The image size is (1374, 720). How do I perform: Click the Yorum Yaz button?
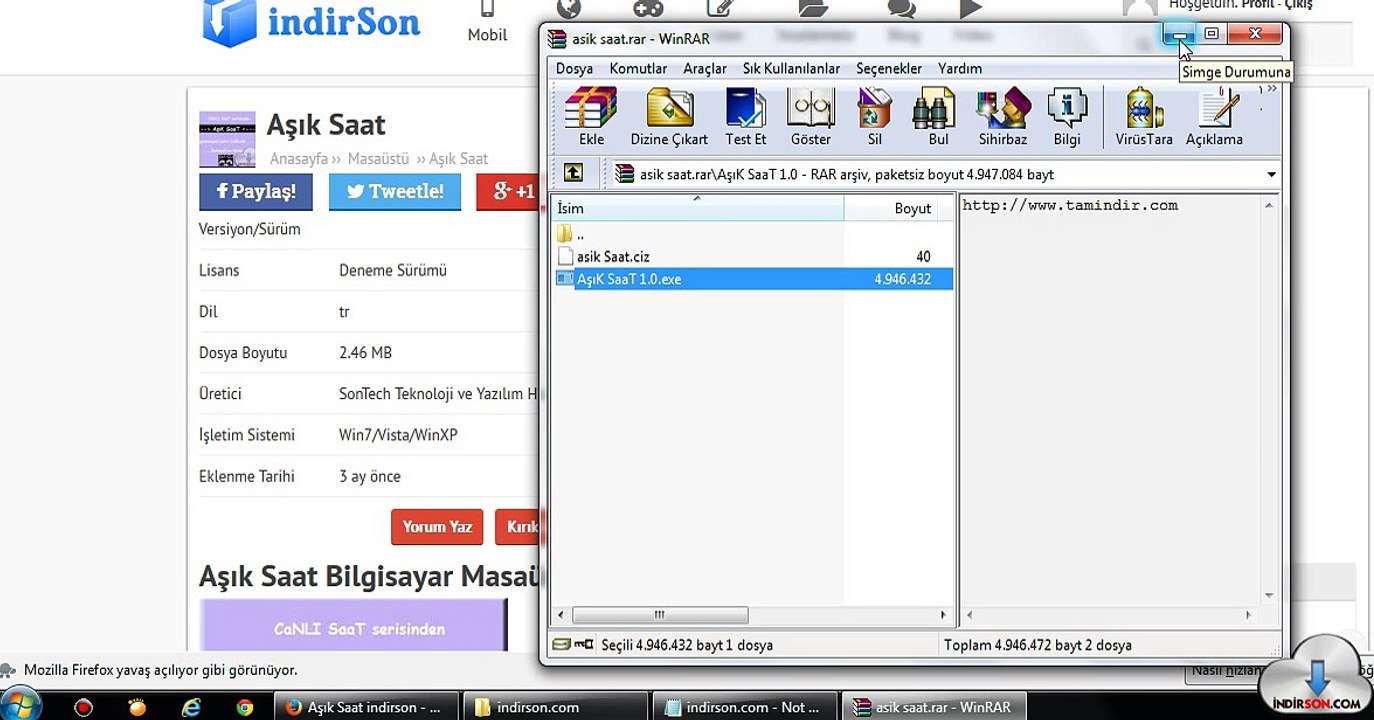click(x=437, y=527)
